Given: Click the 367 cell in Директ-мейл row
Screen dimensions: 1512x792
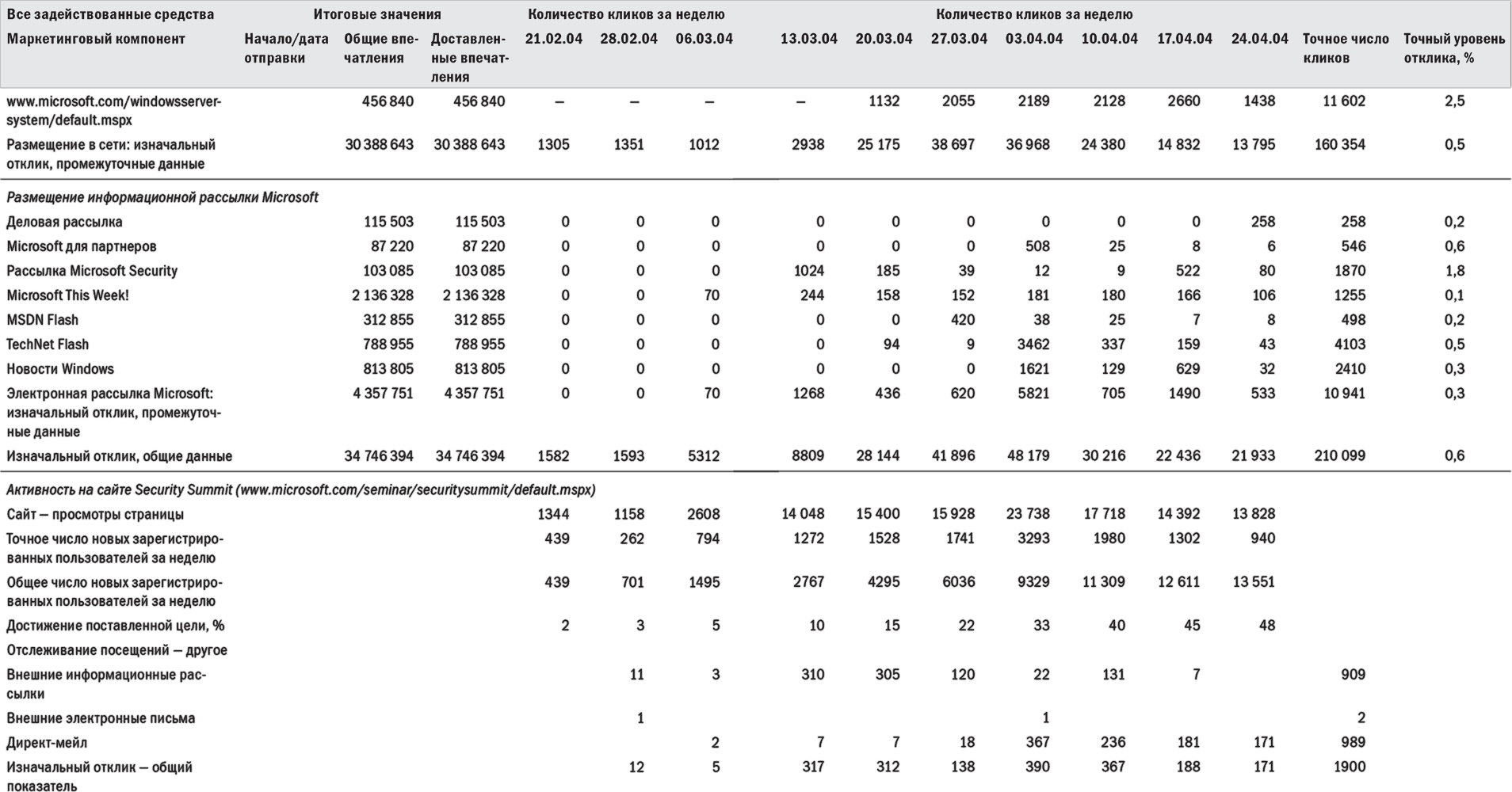Looking at the screenshot, I should (x=1037, y=742).
